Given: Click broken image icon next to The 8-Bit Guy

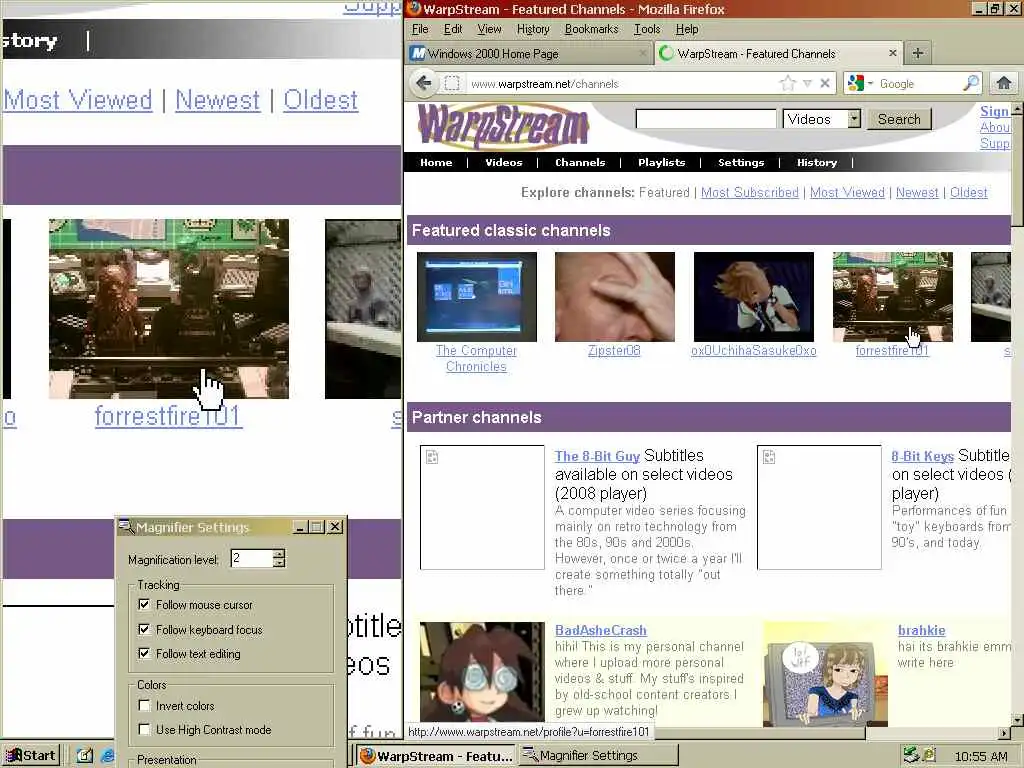Looking at the screenshot, I should point(432,456).
